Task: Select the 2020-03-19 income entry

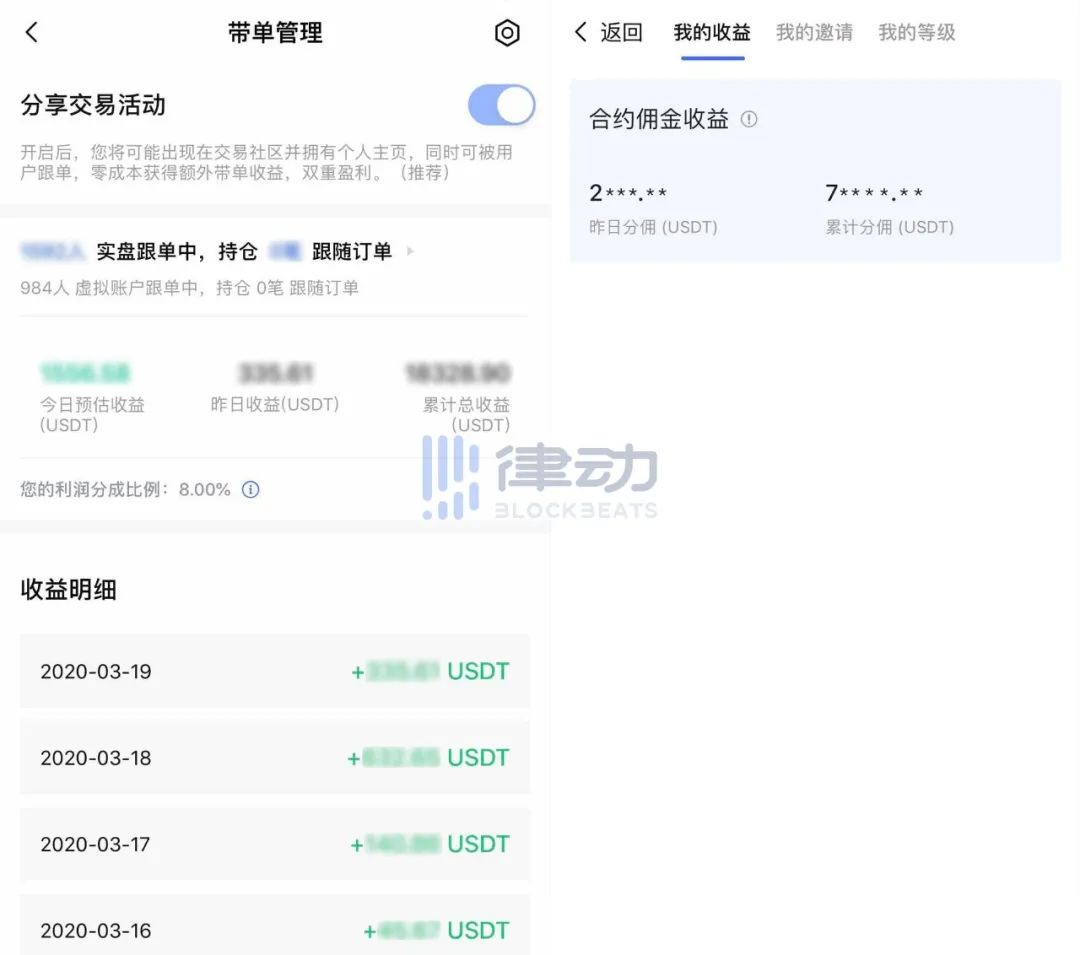Action: [275, 671]
